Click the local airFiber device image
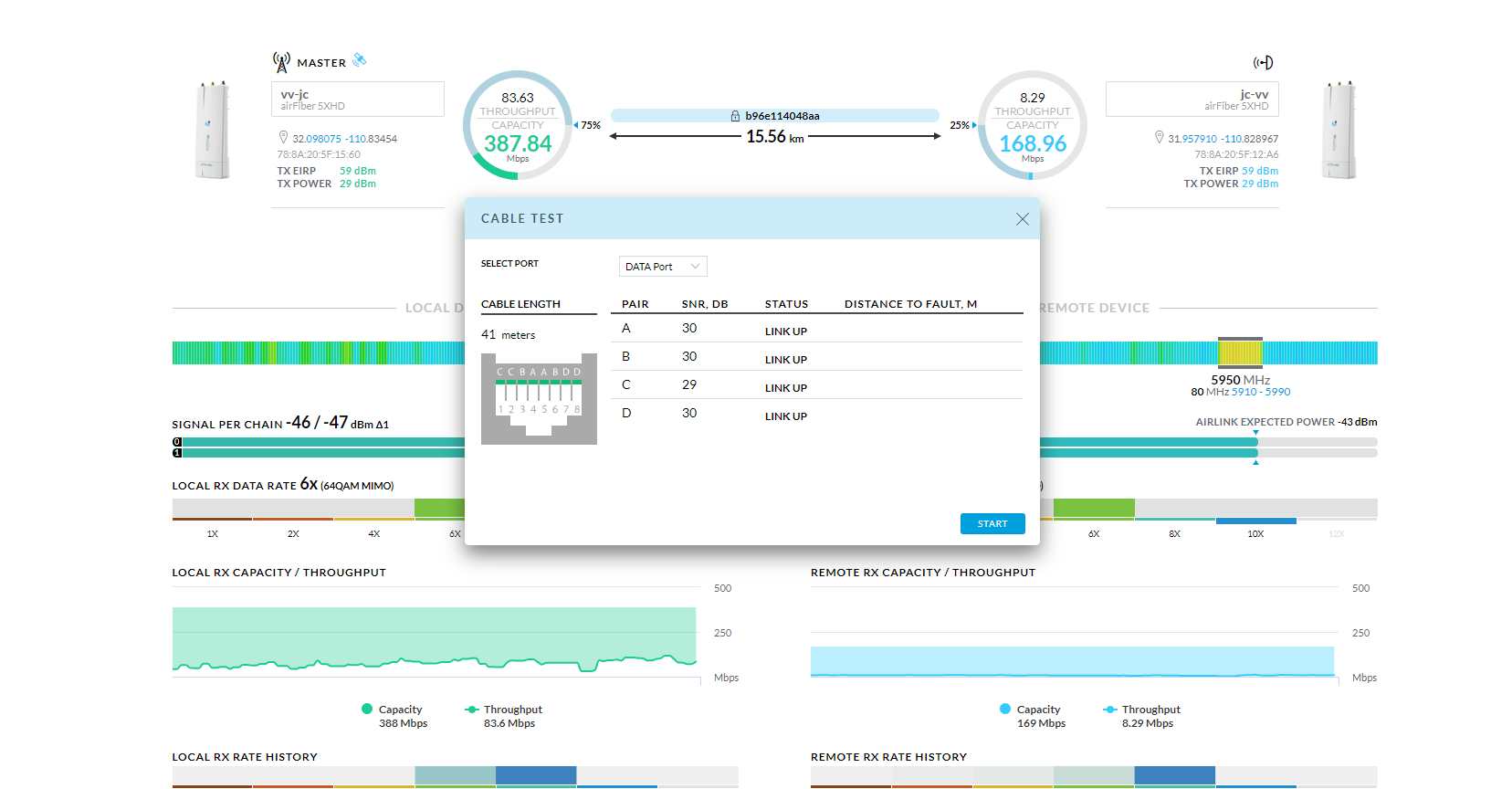The height and width of the screenshot is (789, 1512). (213, 130)
